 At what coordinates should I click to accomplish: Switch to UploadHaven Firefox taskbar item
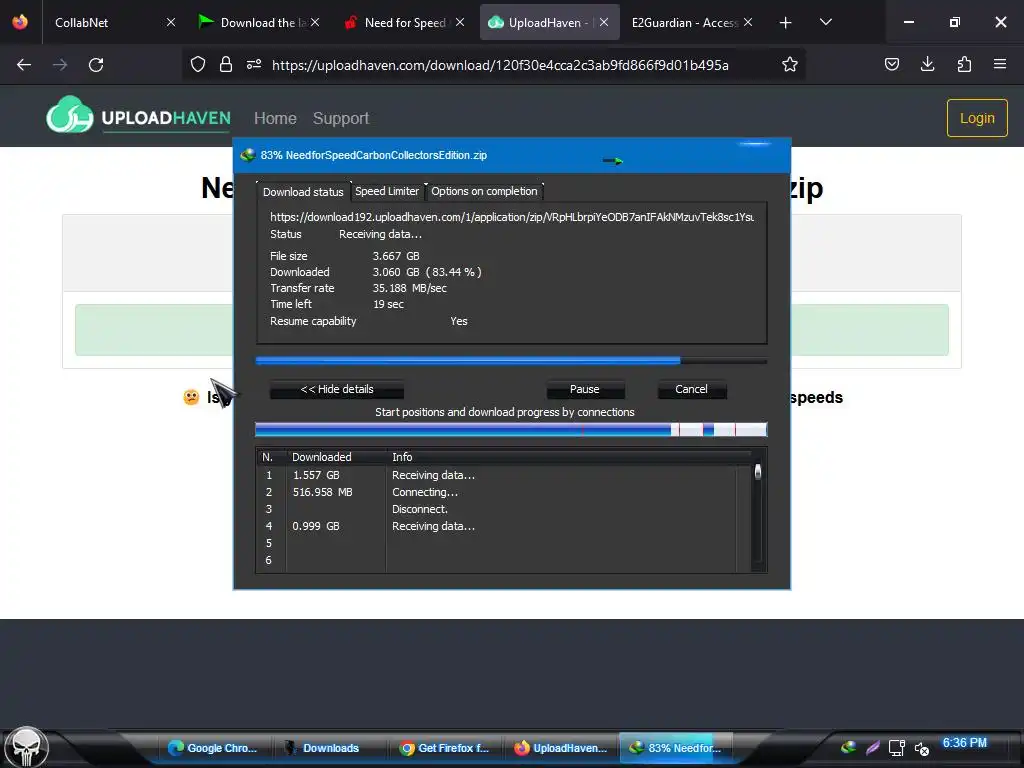561,748
